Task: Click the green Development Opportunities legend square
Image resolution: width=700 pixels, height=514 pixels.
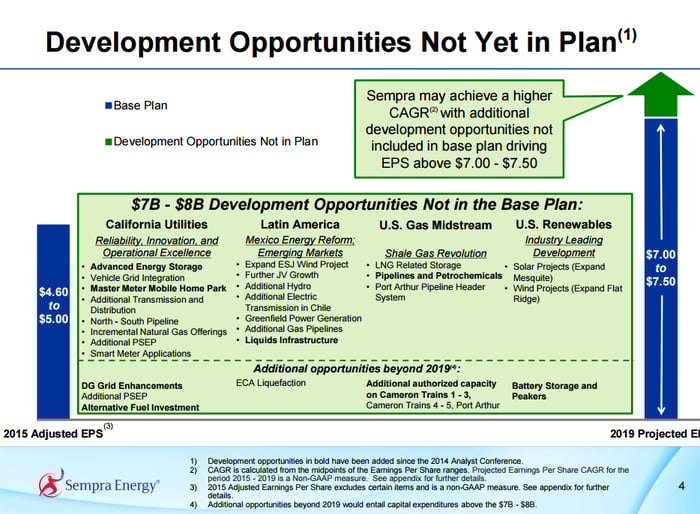Action: click(108, 141)
